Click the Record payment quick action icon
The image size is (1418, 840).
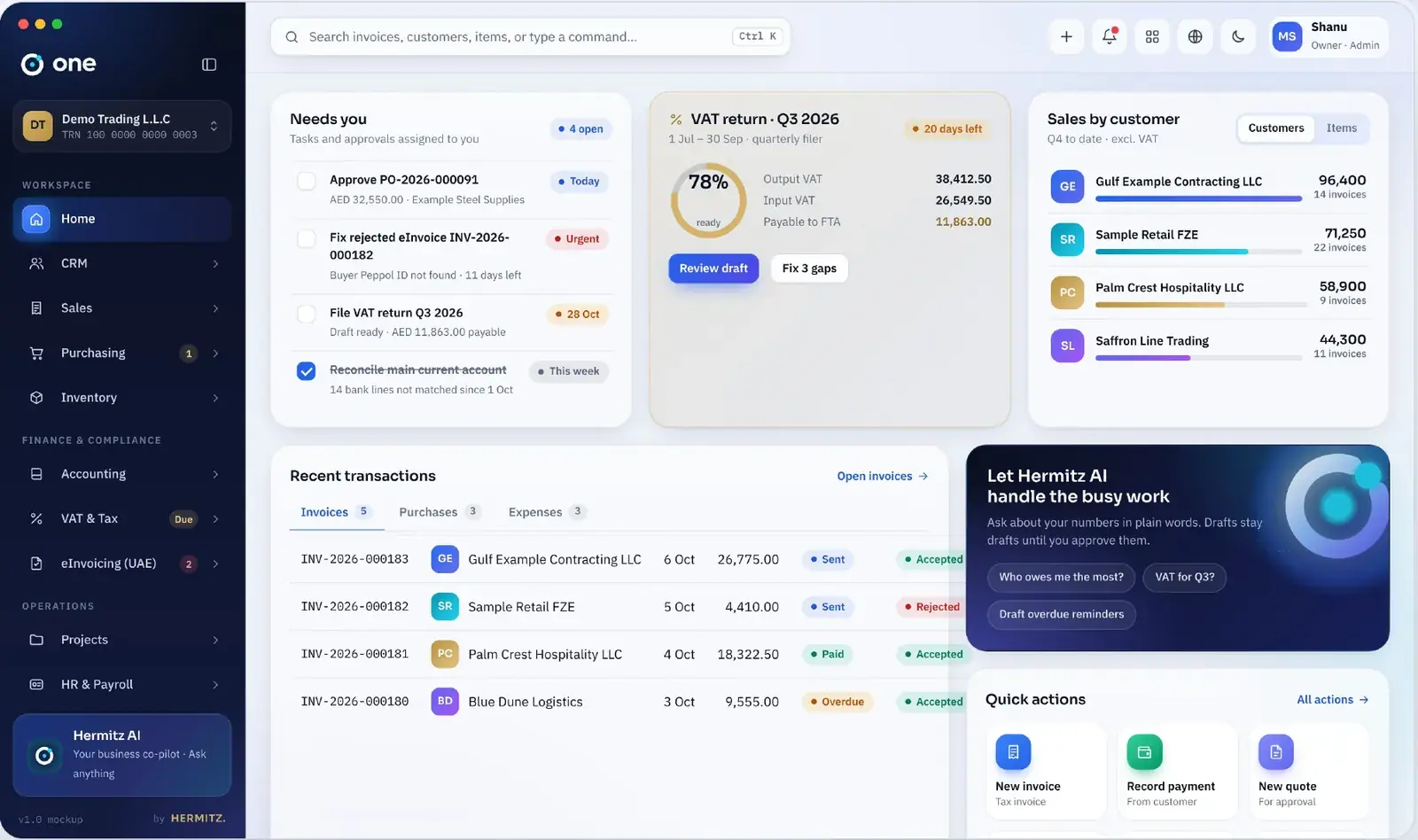click(x=1144, y=752)
